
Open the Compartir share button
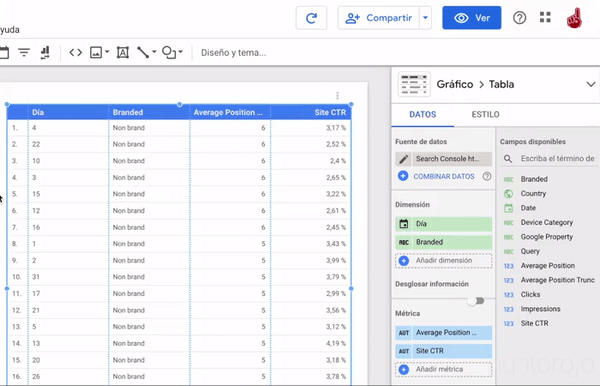click(378, 18)
